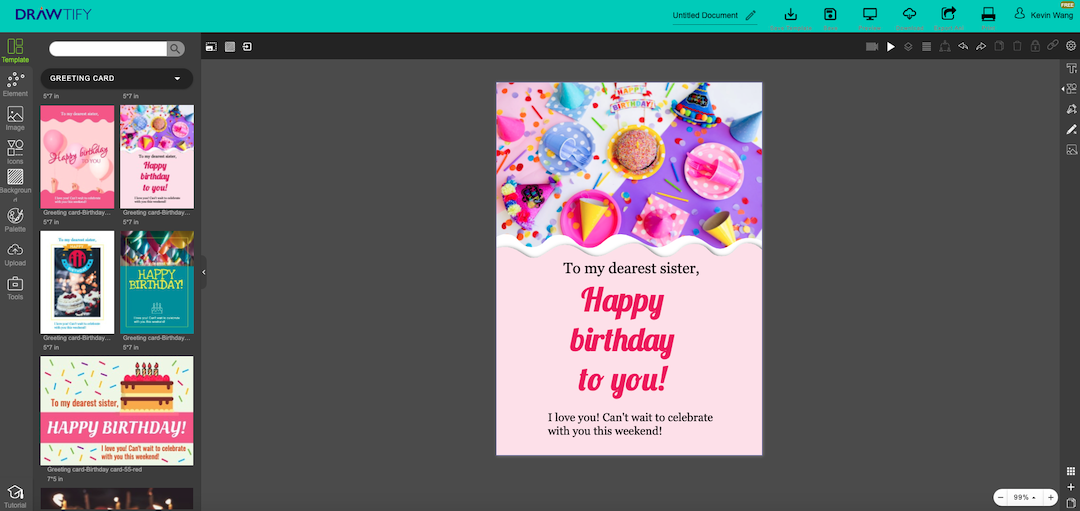
Task: Select the pencil draw tool in the right toolbar
Action: point(1071,129)
